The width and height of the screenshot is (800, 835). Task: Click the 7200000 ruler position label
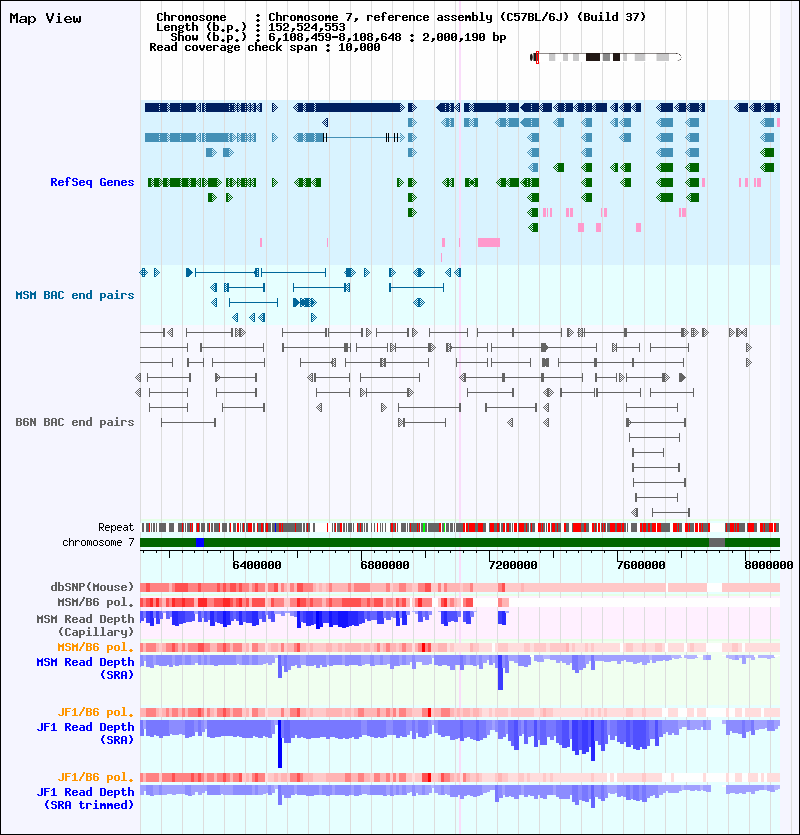(x=512, y=564)
